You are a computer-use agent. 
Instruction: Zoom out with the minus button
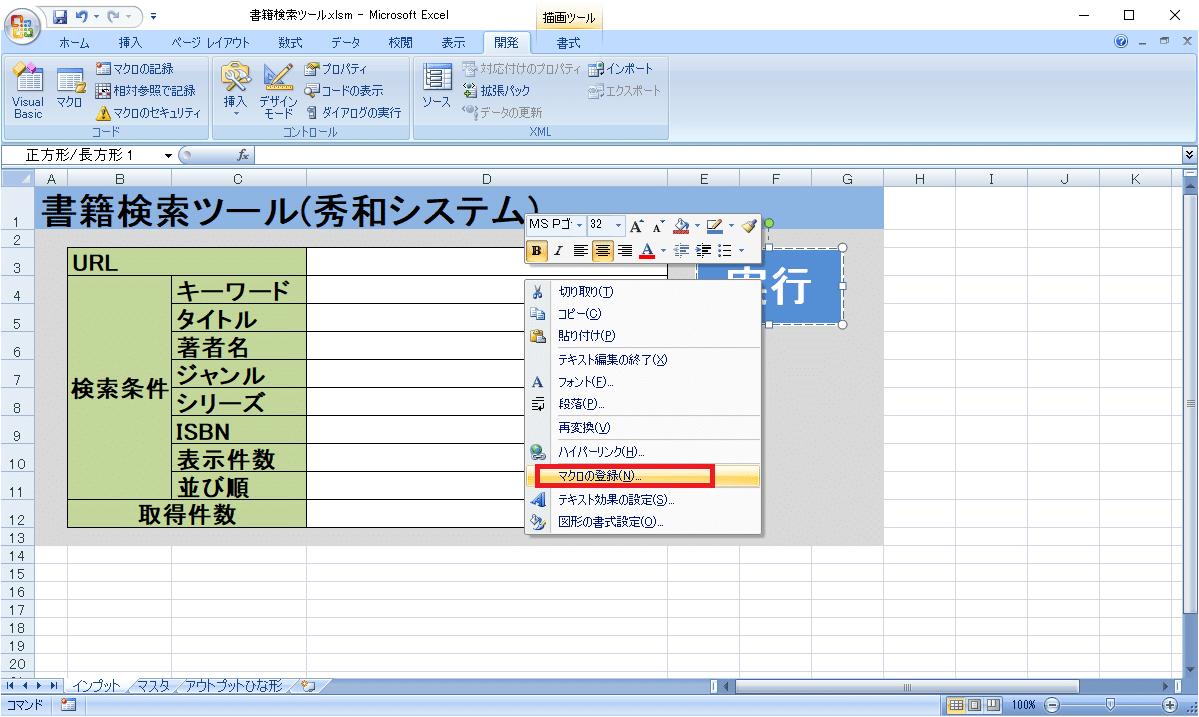click(x=1052, y=705)
